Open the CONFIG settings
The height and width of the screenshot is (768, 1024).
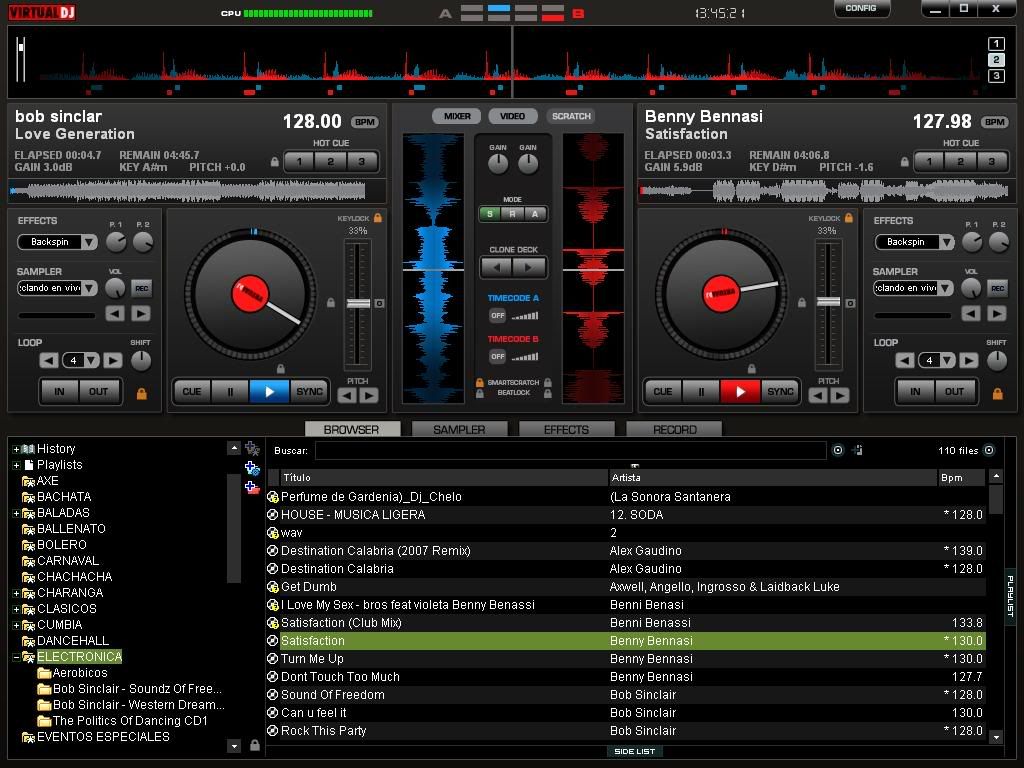[x=861, y=8]
